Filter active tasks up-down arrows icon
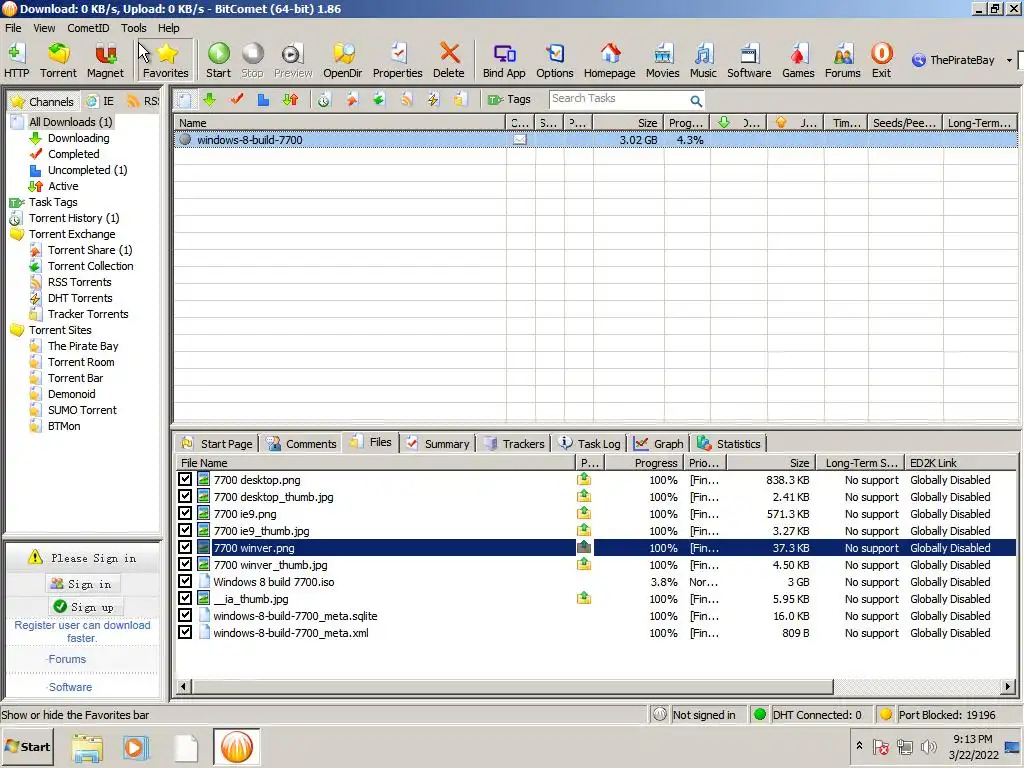The width and height of the screenshot is (1024, 768). pos(291,99)
